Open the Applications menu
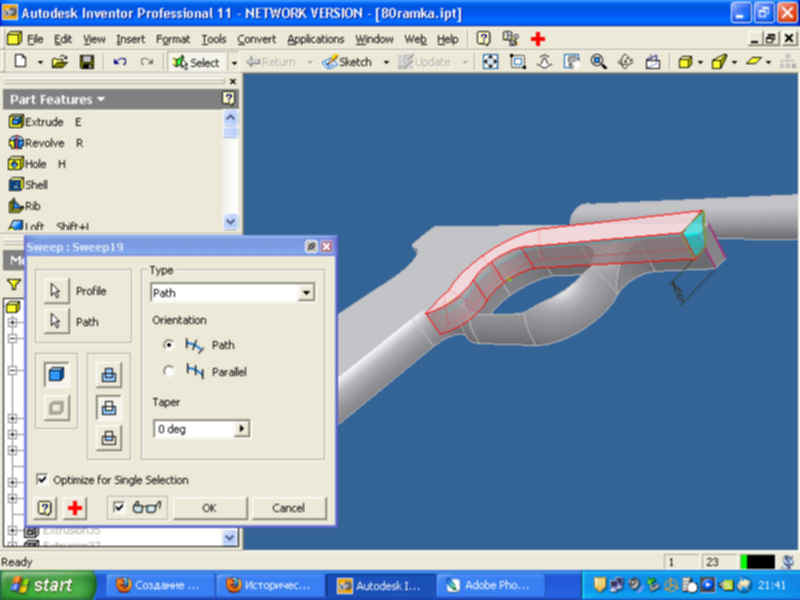 click(x=315, y=39)
